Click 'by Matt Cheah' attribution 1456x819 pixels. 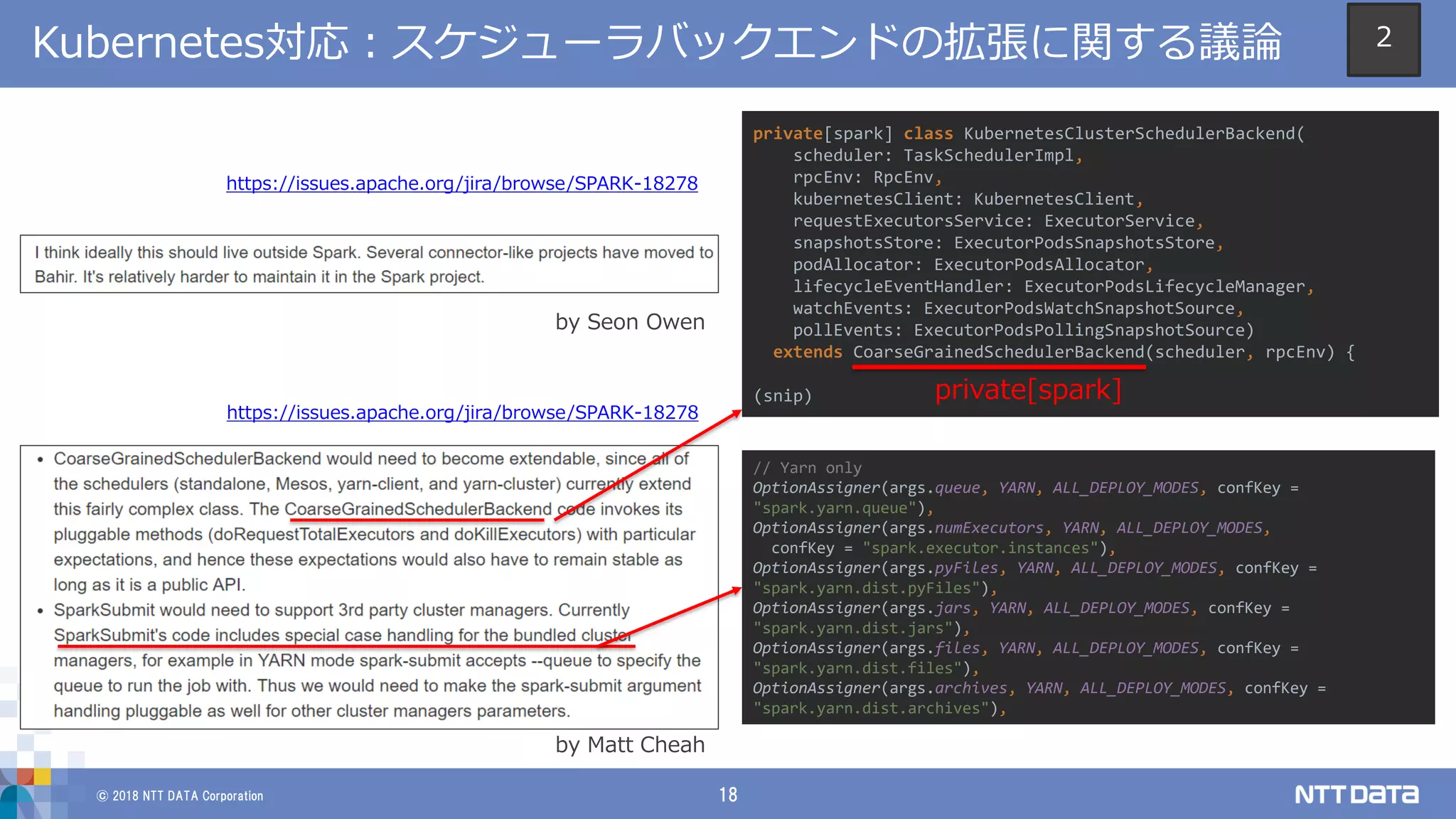click(x=629, y=744)
